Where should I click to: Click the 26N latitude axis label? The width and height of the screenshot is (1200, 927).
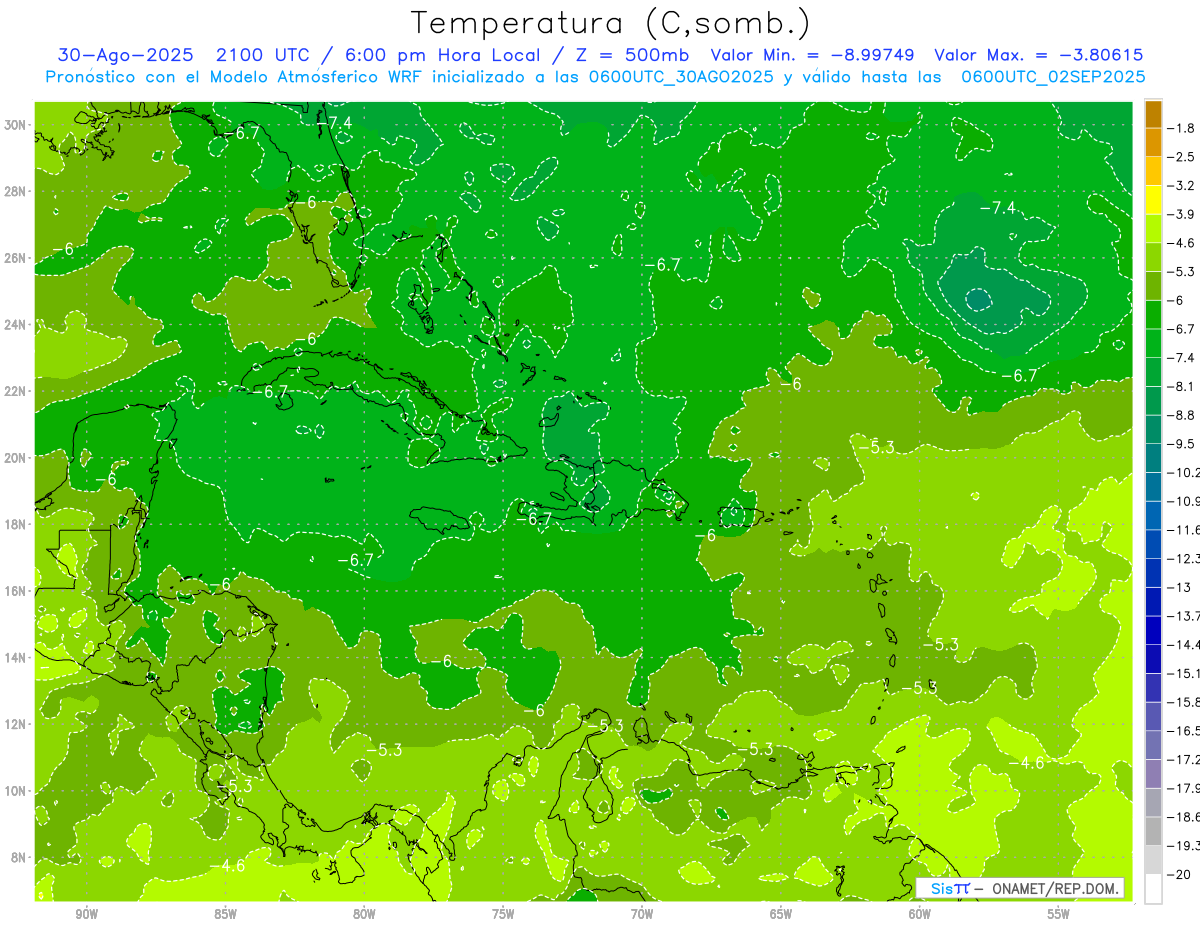[x=16, y=258]
